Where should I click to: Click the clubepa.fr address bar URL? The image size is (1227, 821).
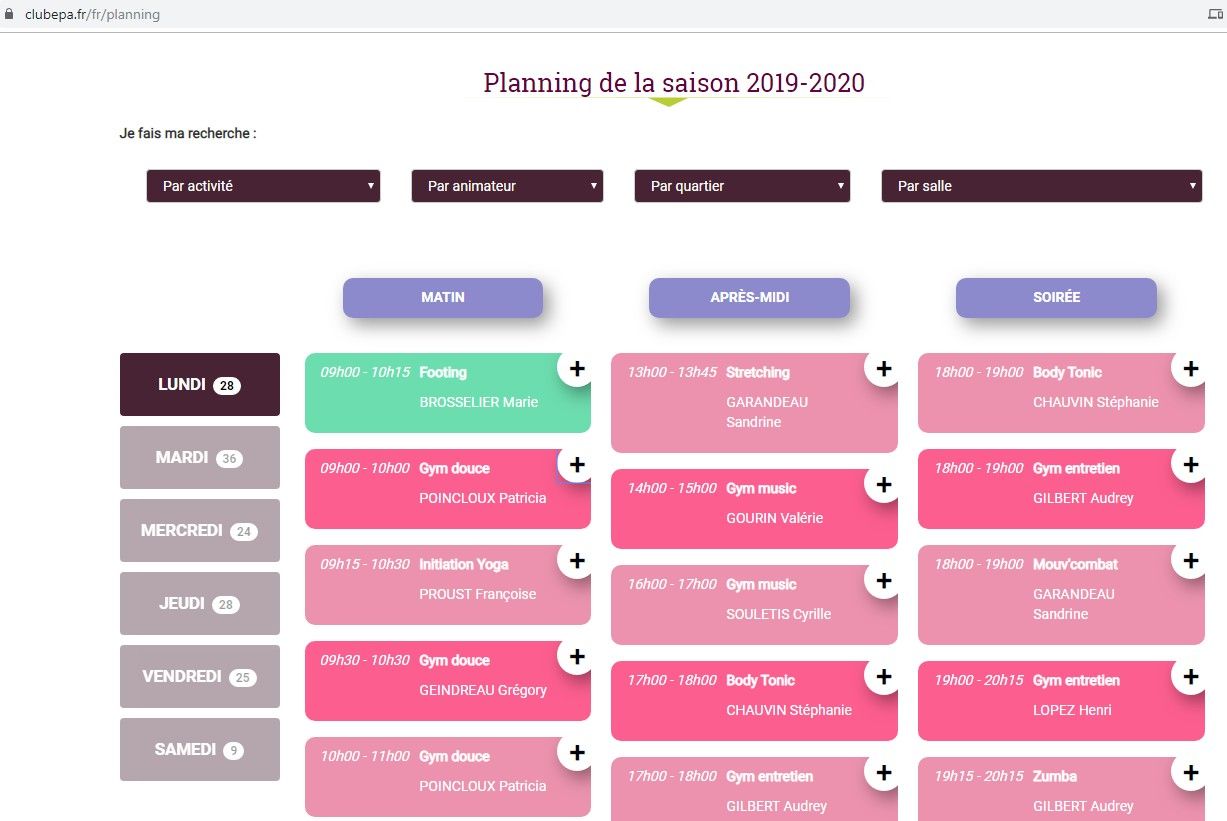[x=92, y=15]
